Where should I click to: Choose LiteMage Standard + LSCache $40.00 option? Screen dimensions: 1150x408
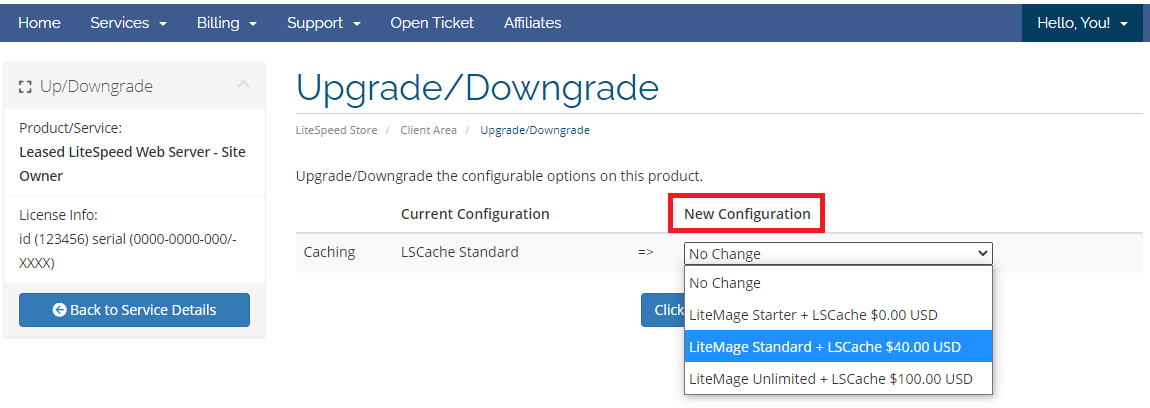[x=838, y=347]
